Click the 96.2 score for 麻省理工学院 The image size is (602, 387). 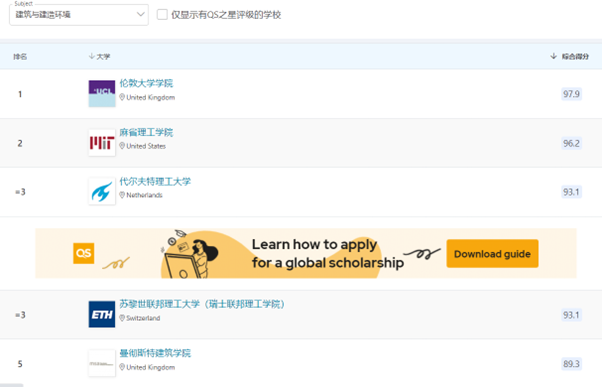[x=571, y=143]
